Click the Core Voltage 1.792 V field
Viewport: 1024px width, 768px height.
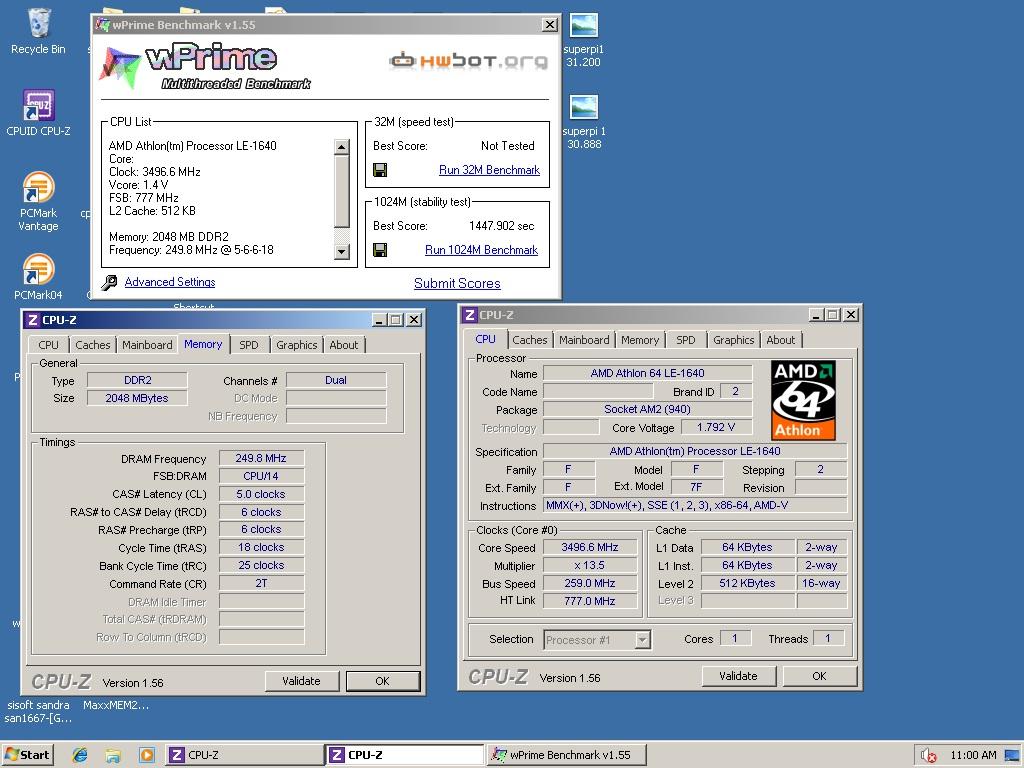click(716, 427)
